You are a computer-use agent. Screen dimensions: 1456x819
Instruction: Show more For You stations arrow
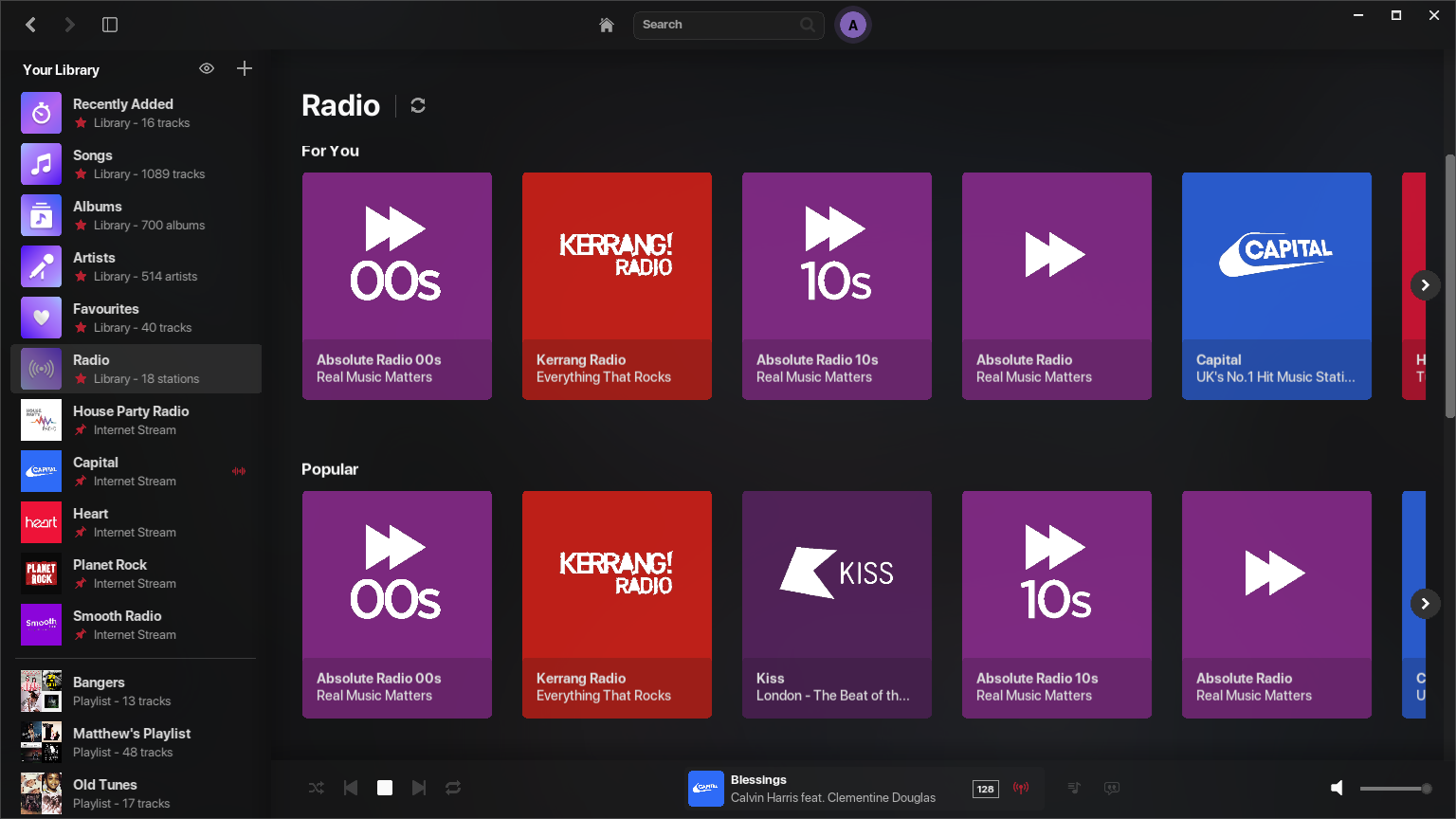point(1425,285)
